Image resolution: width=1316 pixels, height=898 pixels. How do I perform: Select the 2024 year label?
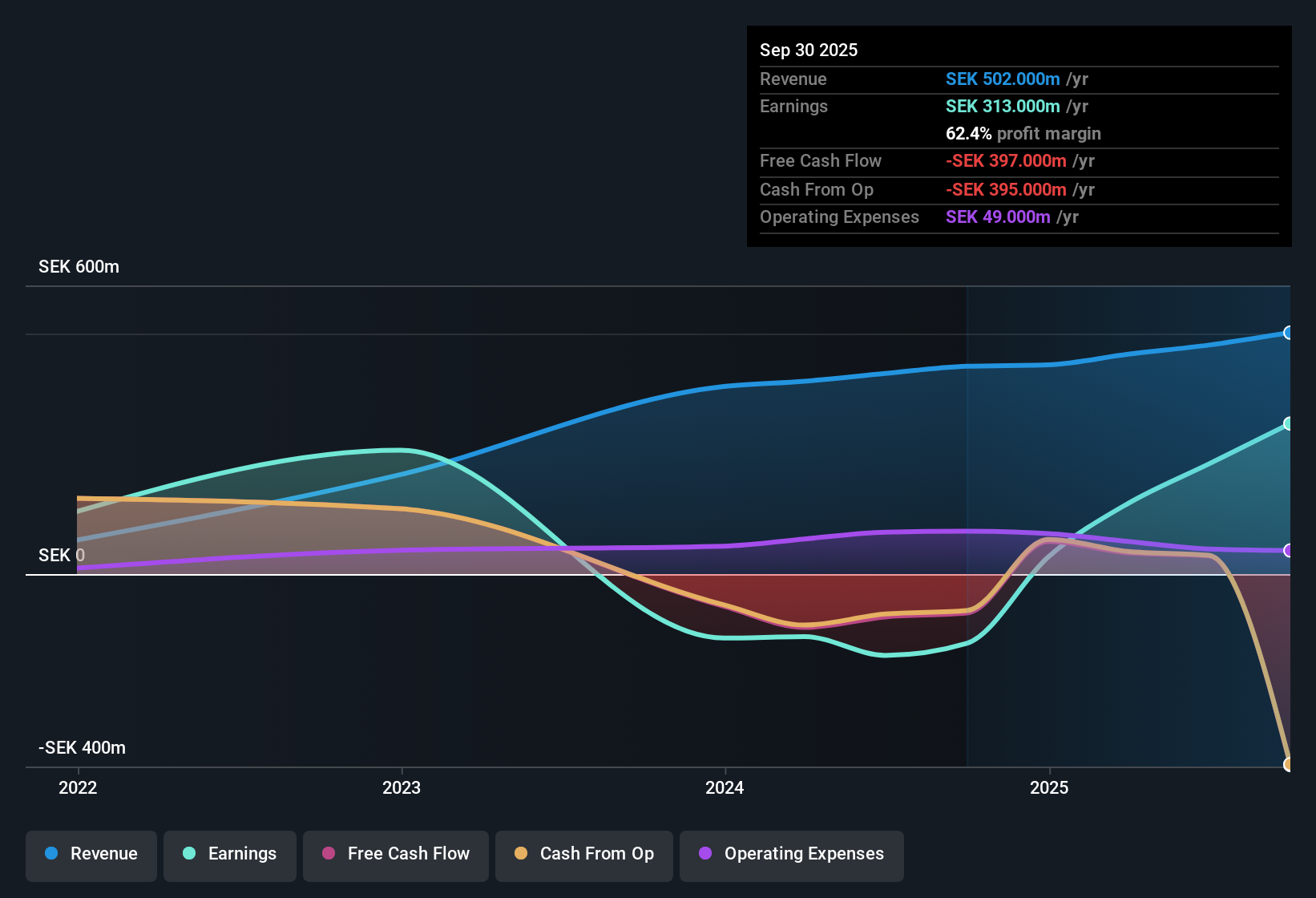(724, 788)
